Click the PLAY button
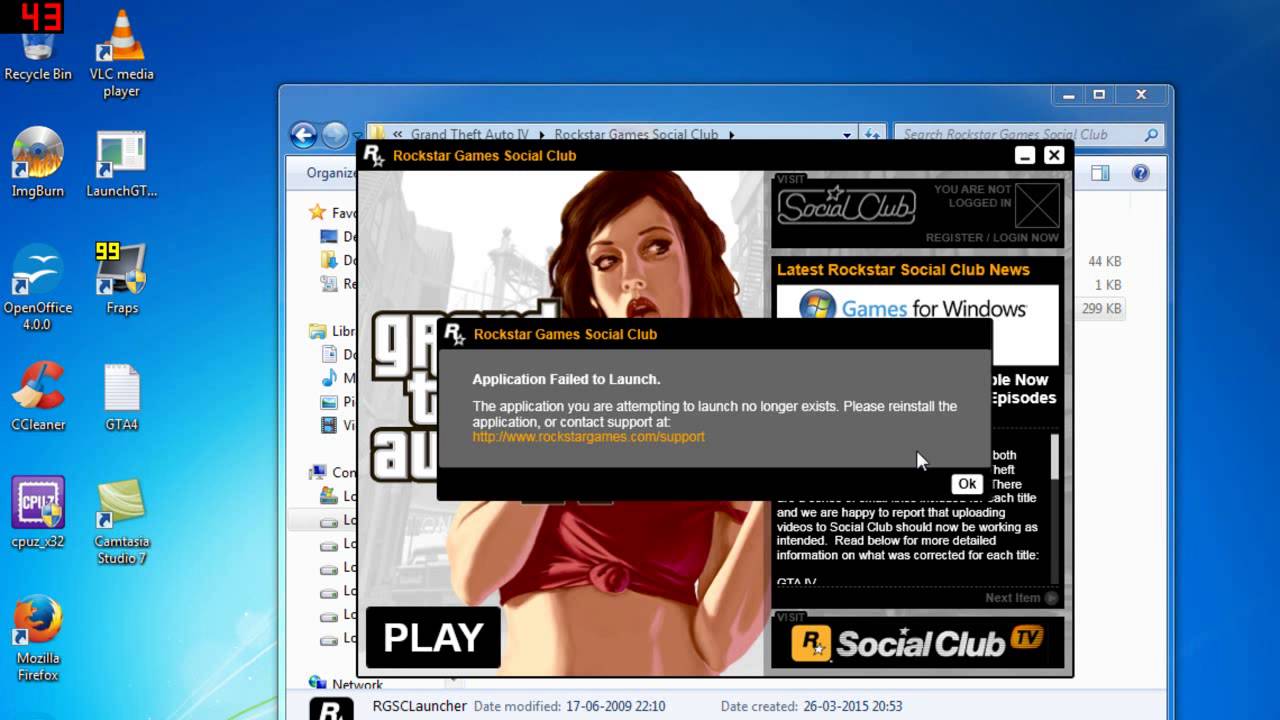This screenshot has height=720, width=1280. (x=433, y=637)
